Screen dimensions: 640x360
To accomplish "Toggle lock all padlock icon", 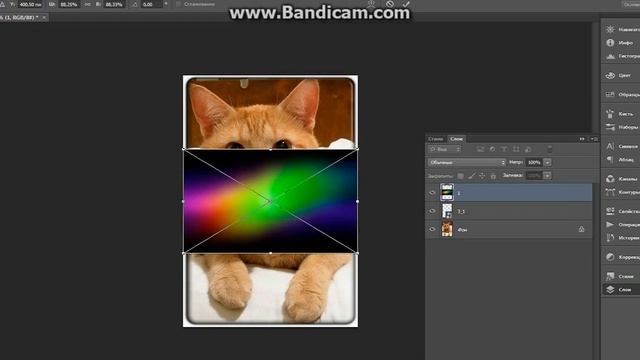I will coord(493,176).
